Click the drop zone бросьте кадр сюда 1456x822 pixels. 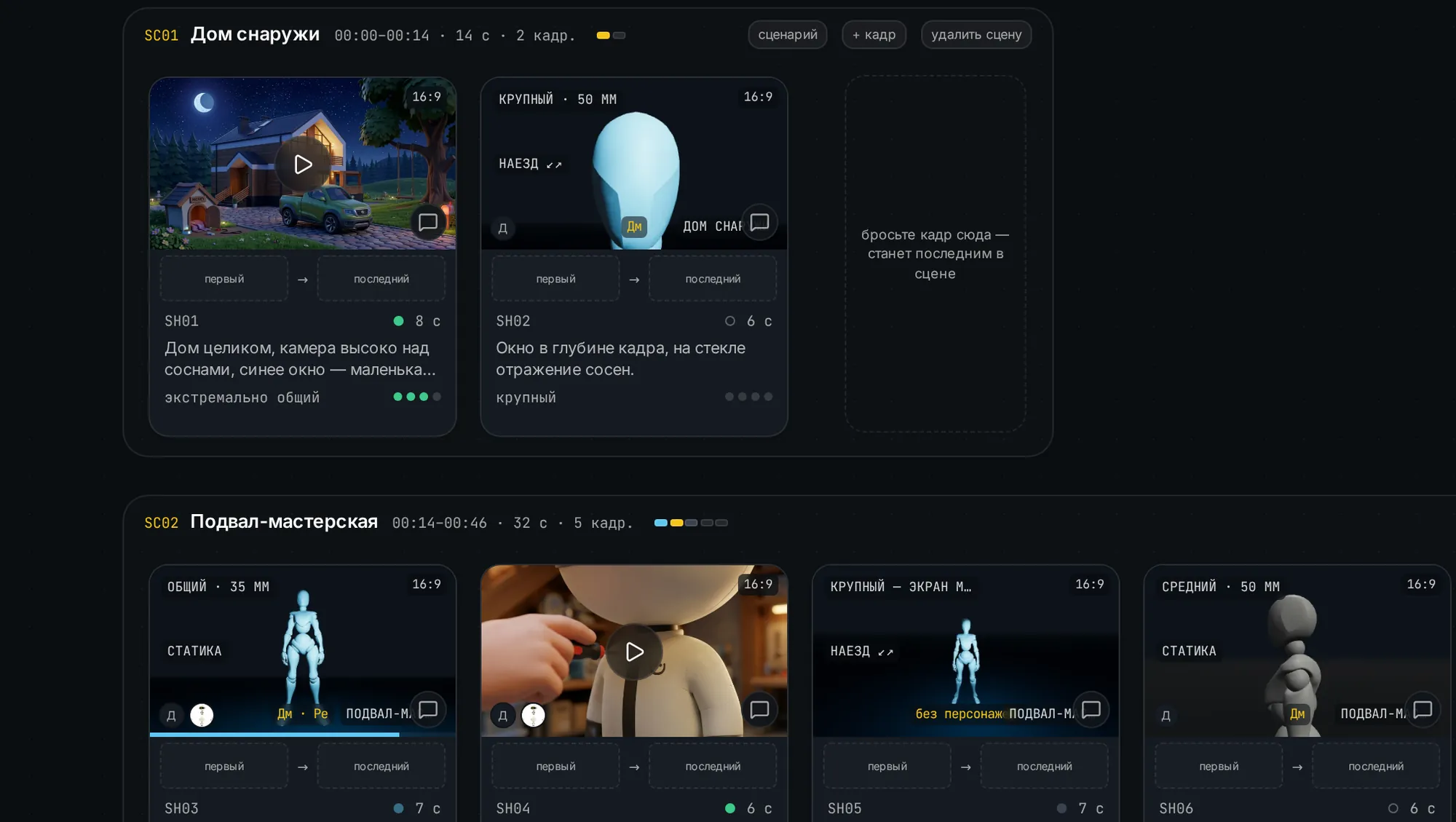click(935, 254)
